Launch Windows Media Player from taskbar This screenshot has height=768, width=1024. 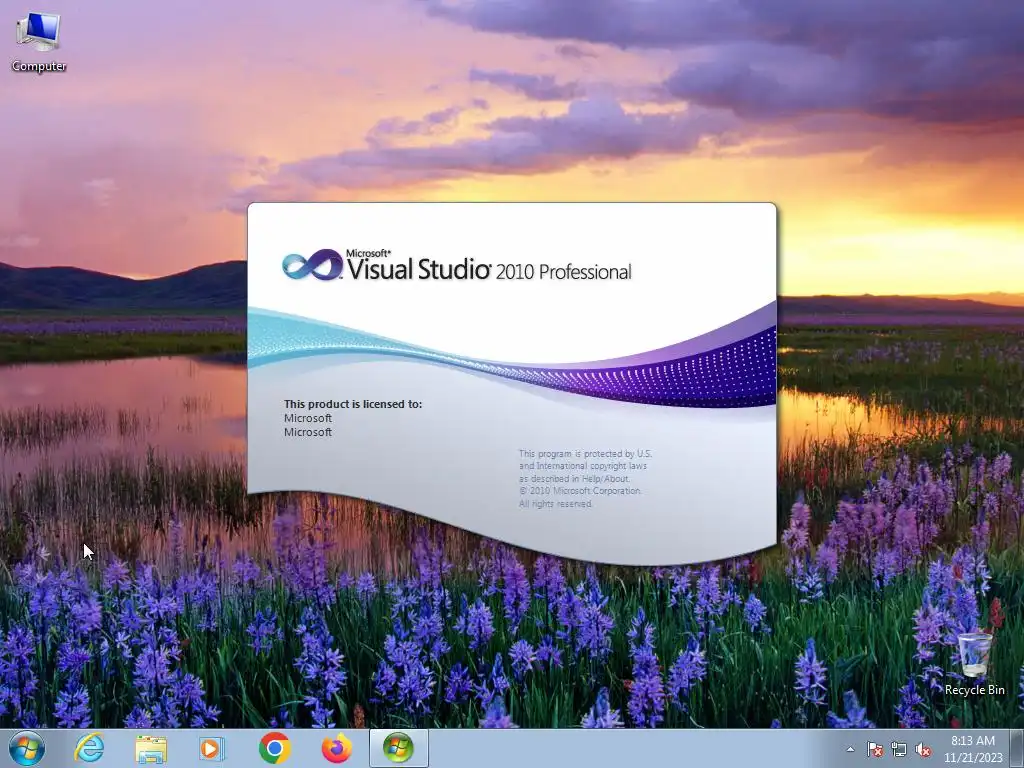click(212, 748)
